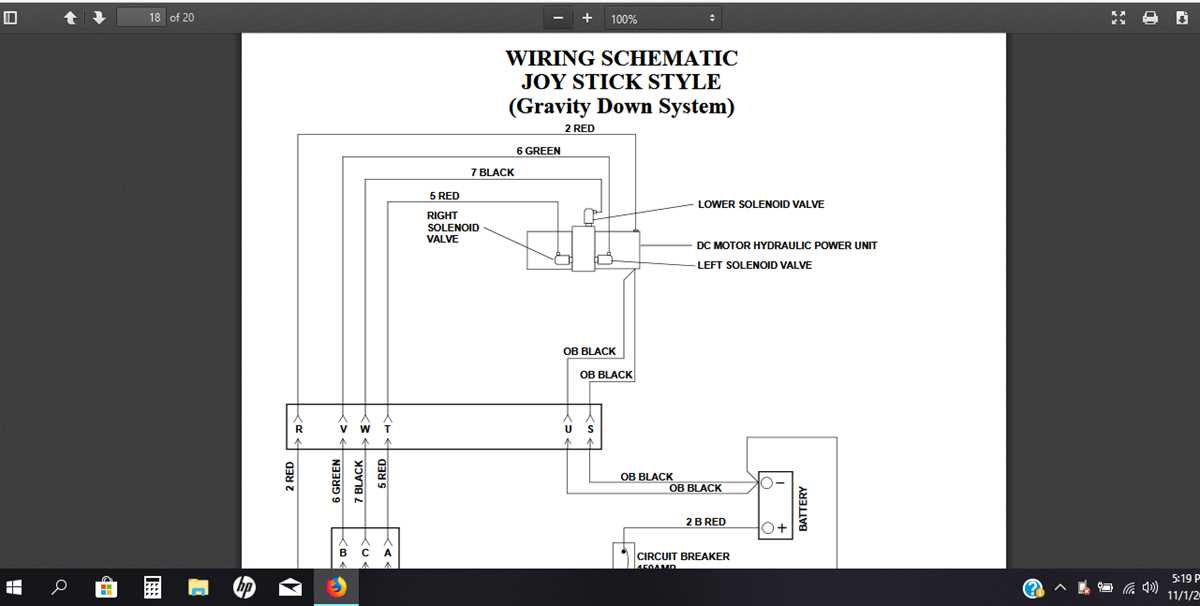Click the 6 GREEN wire label at top
1200x606 pixels.
point(538,151)
